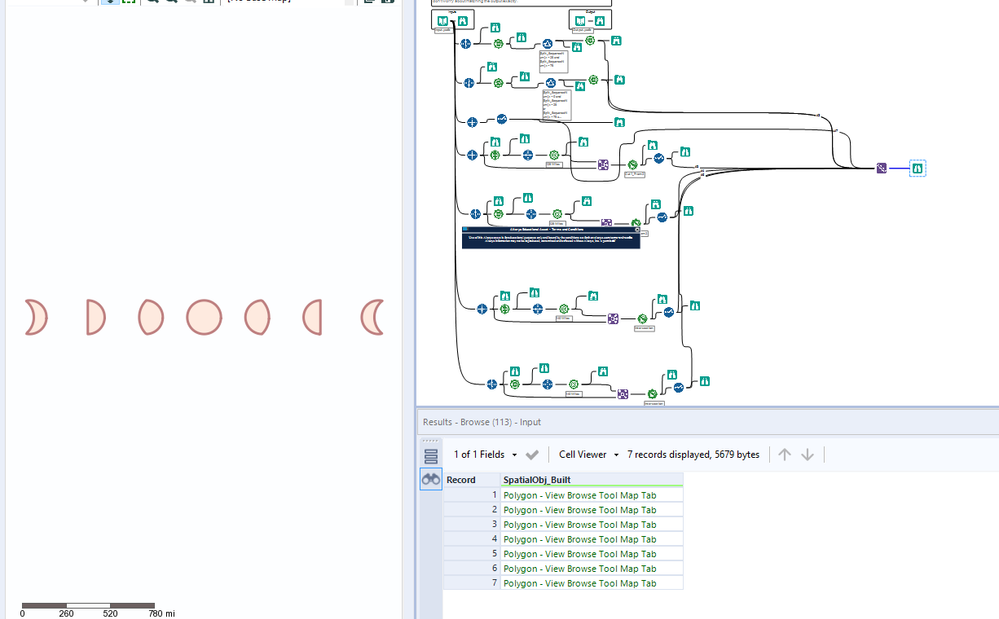The height and width of the screenshot is (619, 999).
Task: Select the Browse tool inside Input container
Action: point(463,21)
